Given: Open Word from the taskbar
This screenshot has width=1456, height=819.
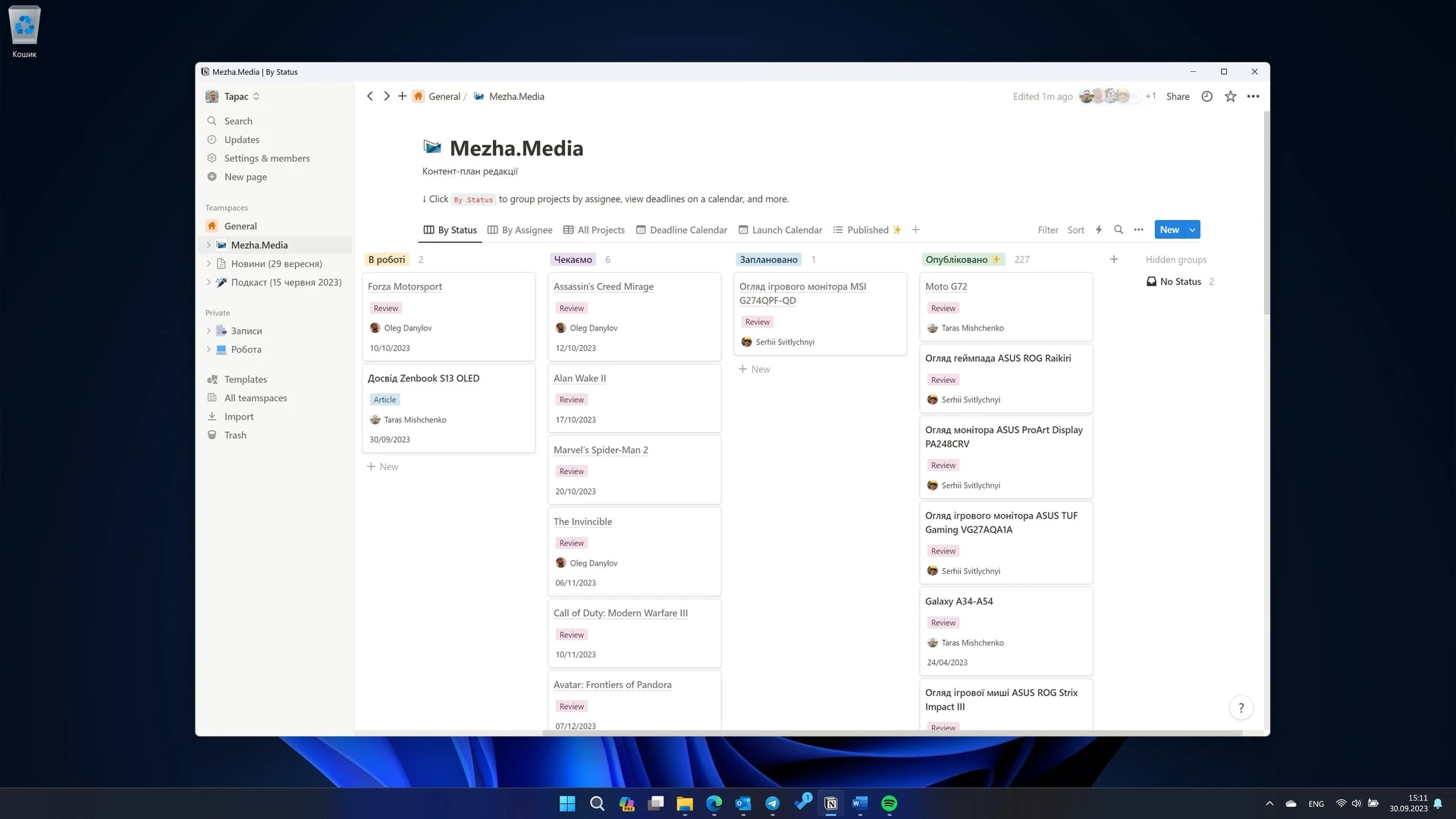Looking at the screenshot, I should point(859,803).
